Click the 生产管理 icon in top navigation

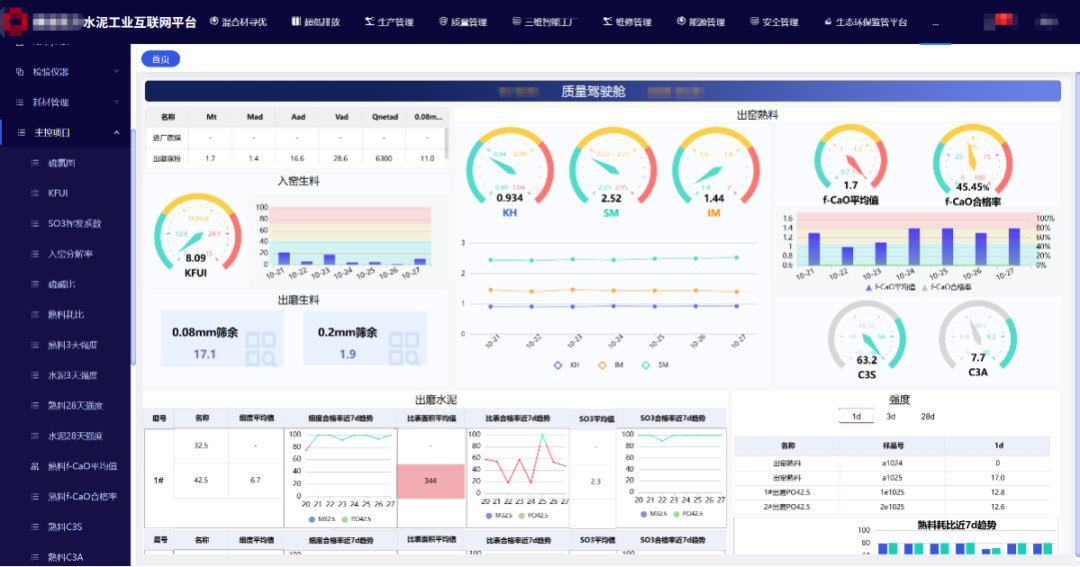coord(369,22)
